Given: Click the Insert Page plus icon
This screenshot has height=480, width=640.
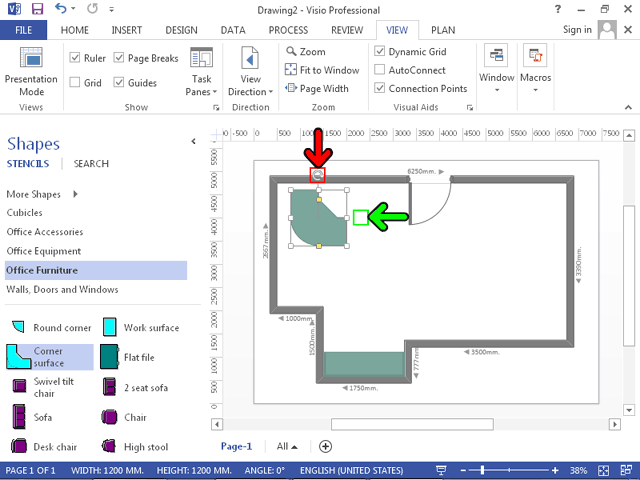Looking at the screenshot, I should (325, 446).
